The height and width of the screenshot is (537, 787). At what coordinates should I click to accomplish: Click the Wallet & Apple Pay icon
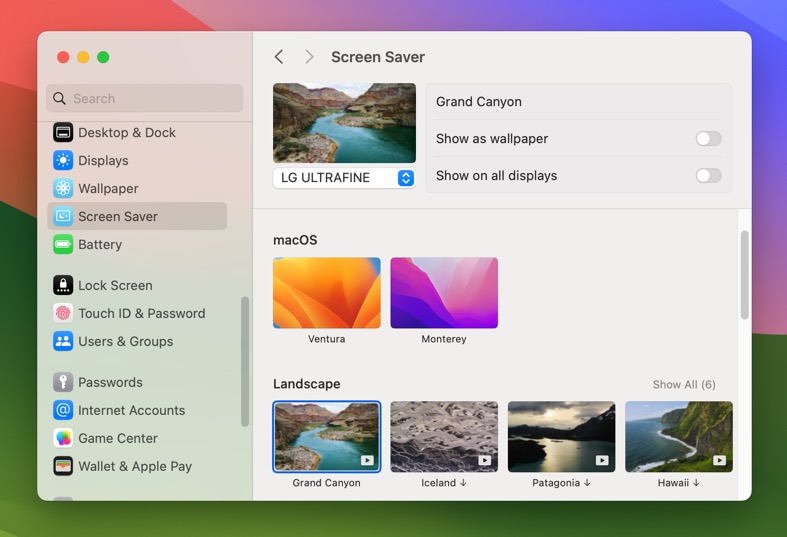pos(63,466)
